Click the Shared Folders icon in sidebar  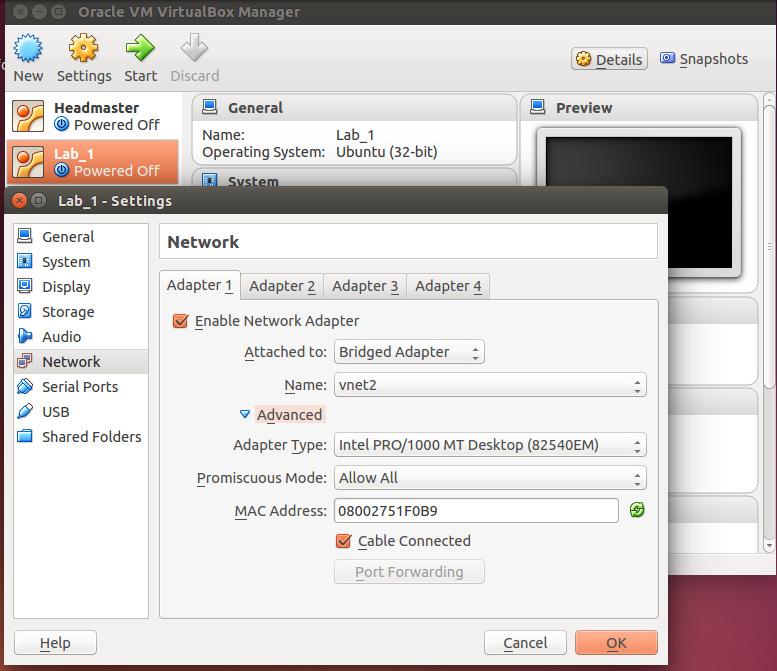pos(25,436)
